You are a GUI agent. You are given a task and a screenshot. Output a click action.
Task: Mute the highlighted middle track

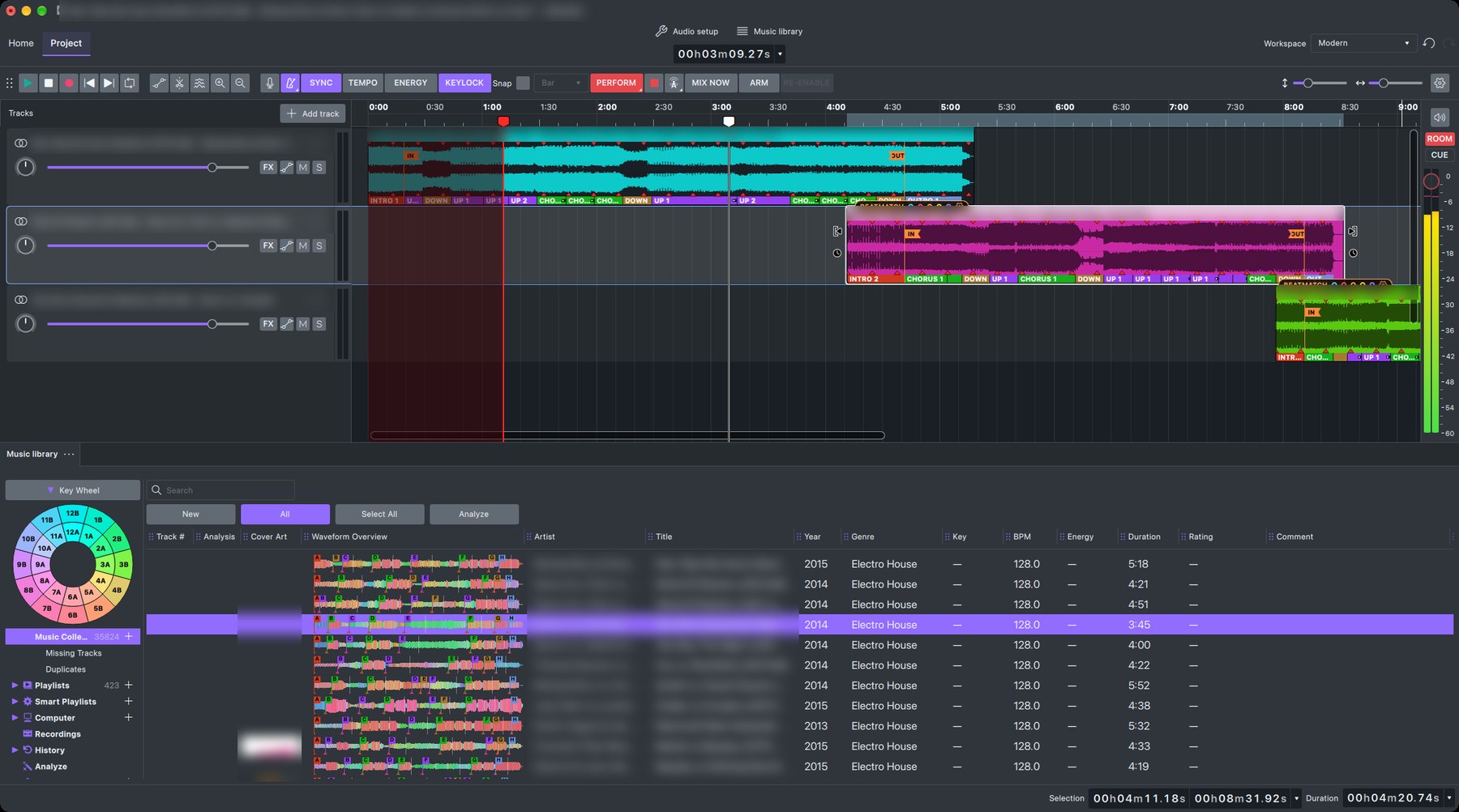[x=303, y=246]
